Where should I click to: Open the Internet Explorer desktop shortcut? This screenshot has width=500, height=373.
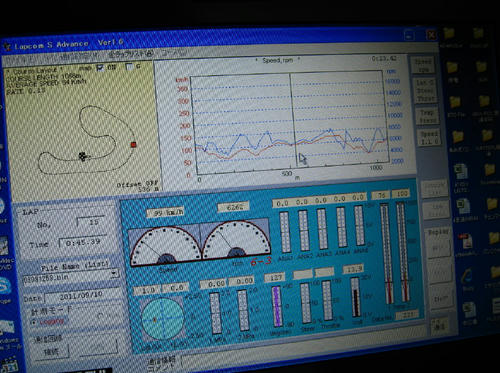pyautogui.click(x=467, y=277)
